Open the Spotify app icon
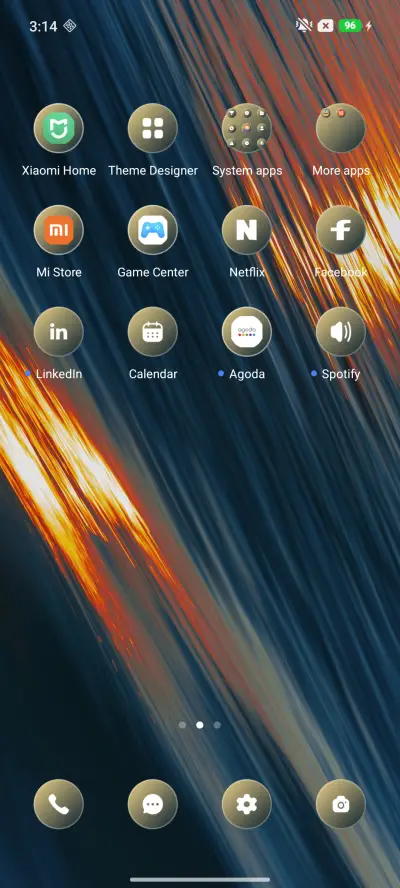Screen dimensions: 400x888 pyautogui.click(x=341, y=332)
